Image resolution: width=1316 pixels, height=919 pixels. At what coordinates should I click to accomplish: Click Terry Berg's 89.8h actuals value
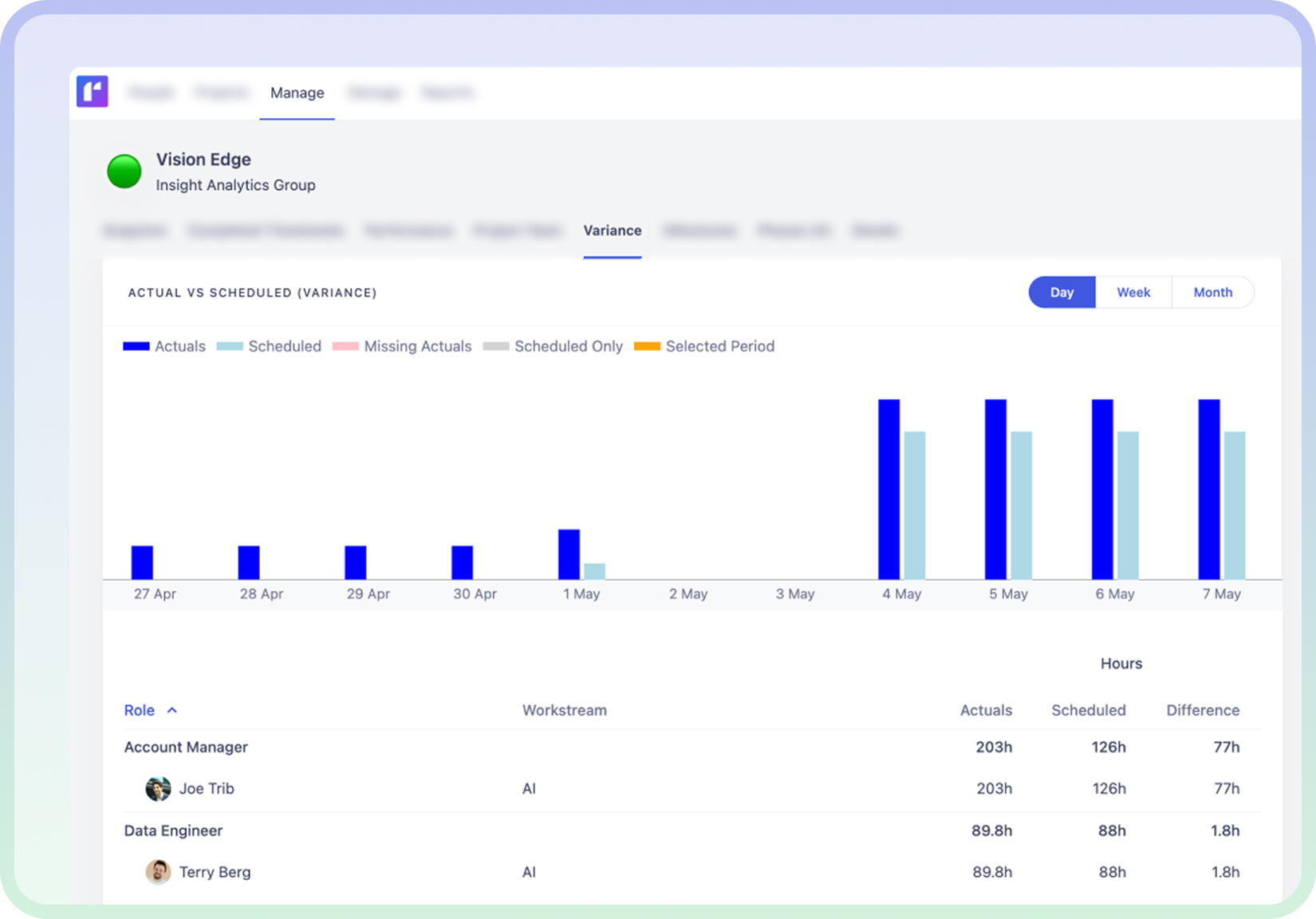[x=992, y=872]
